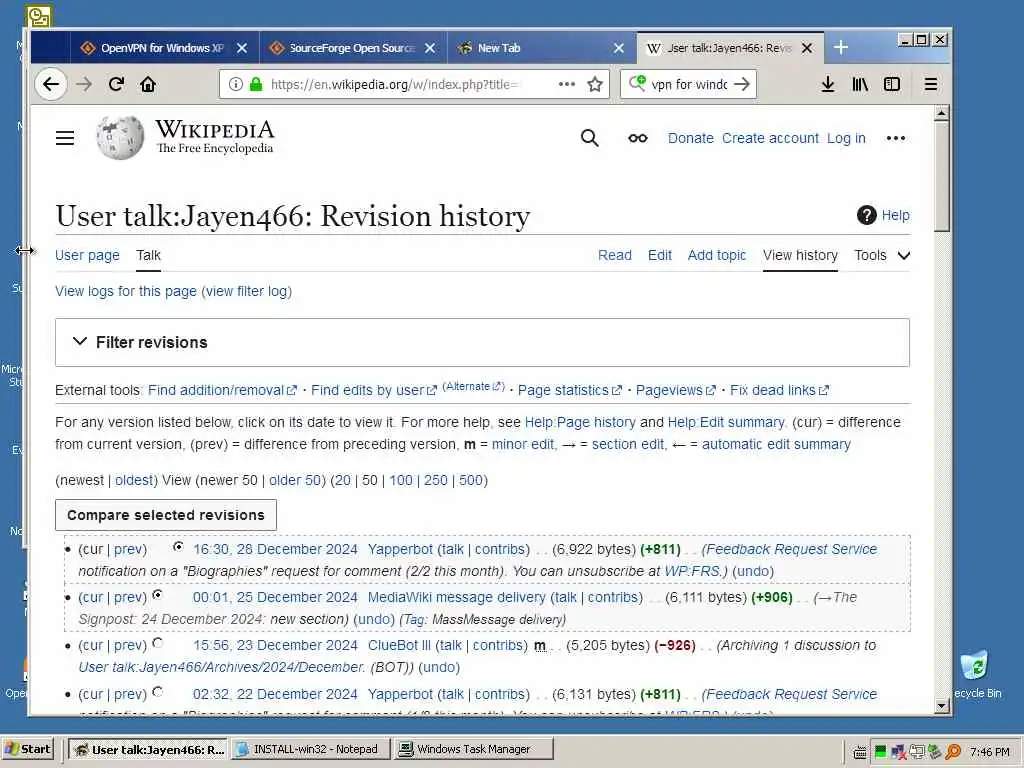Click the magnifier tray icon in taskbar
1024x768 pixels.
(x=953, y=752)
